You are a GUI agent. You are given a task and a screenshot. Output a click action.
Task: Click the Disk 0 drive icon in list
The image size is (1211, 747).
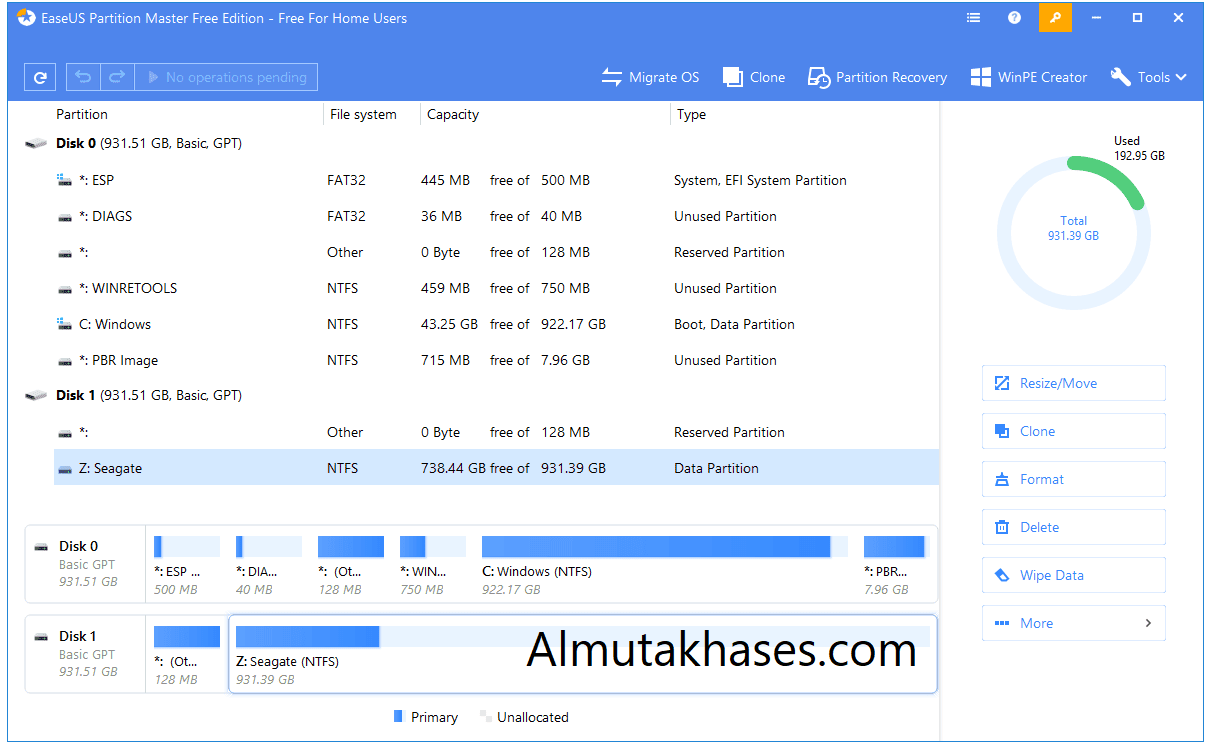pos(36,144)
